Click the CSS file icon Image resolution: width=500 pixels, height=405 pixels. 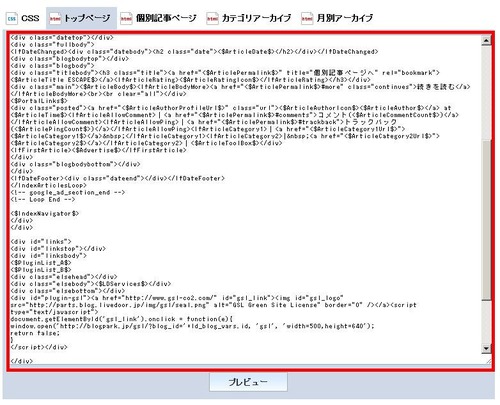12,18
